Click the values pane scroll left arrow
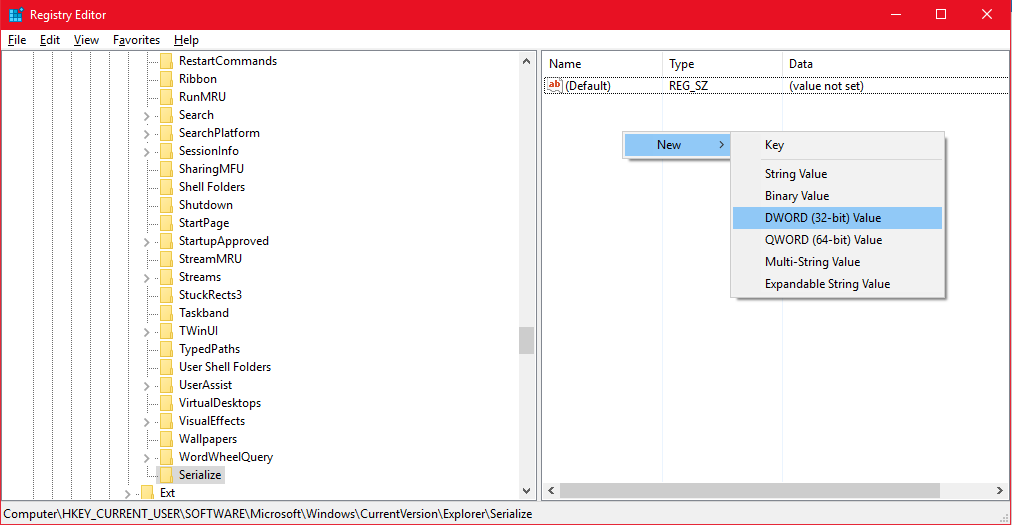Viewport: 1012px width, 525px height. 551,491
